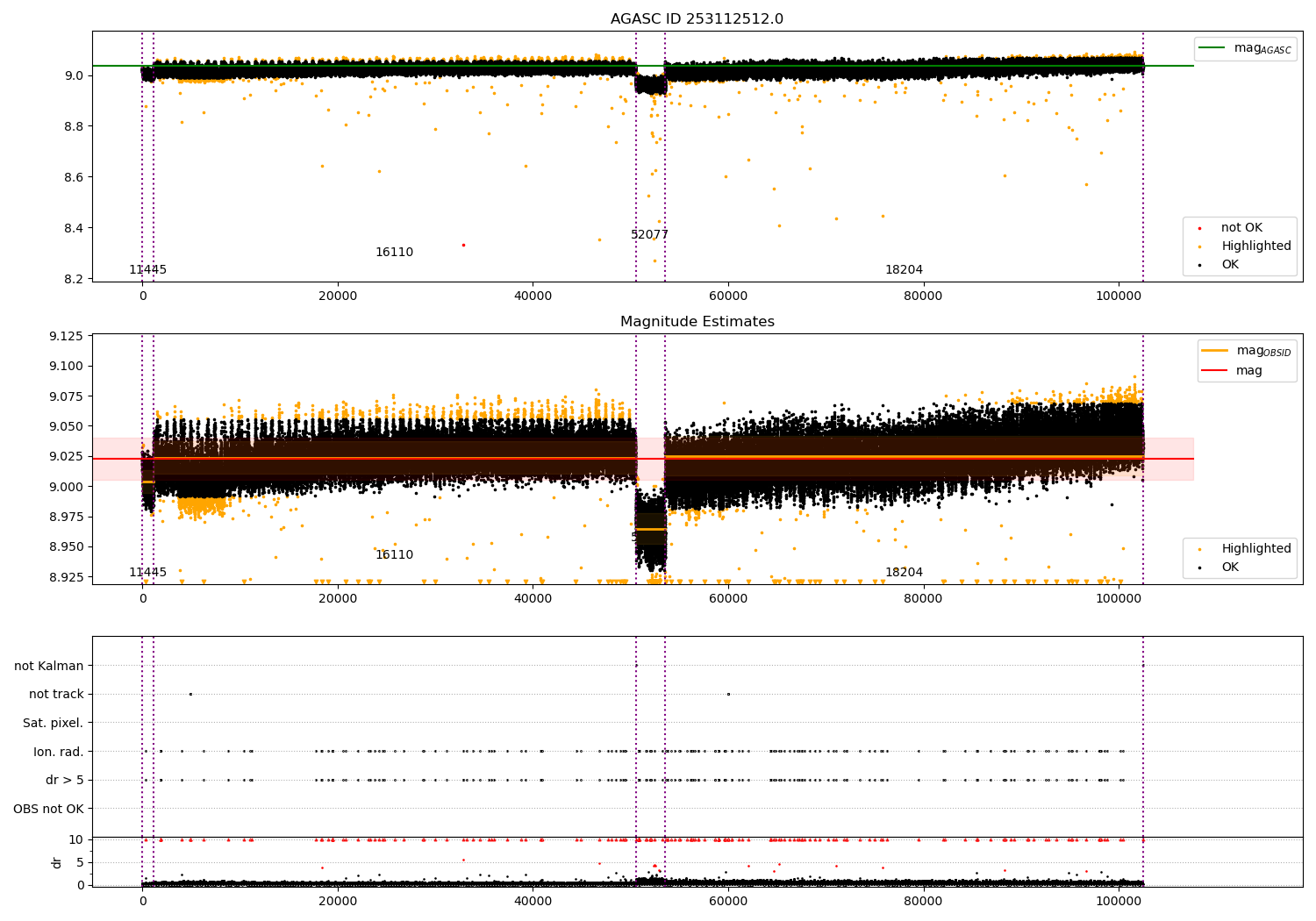Click obsid label "16110" in Magnitude Estimates plot

click(x=394, y=555)
